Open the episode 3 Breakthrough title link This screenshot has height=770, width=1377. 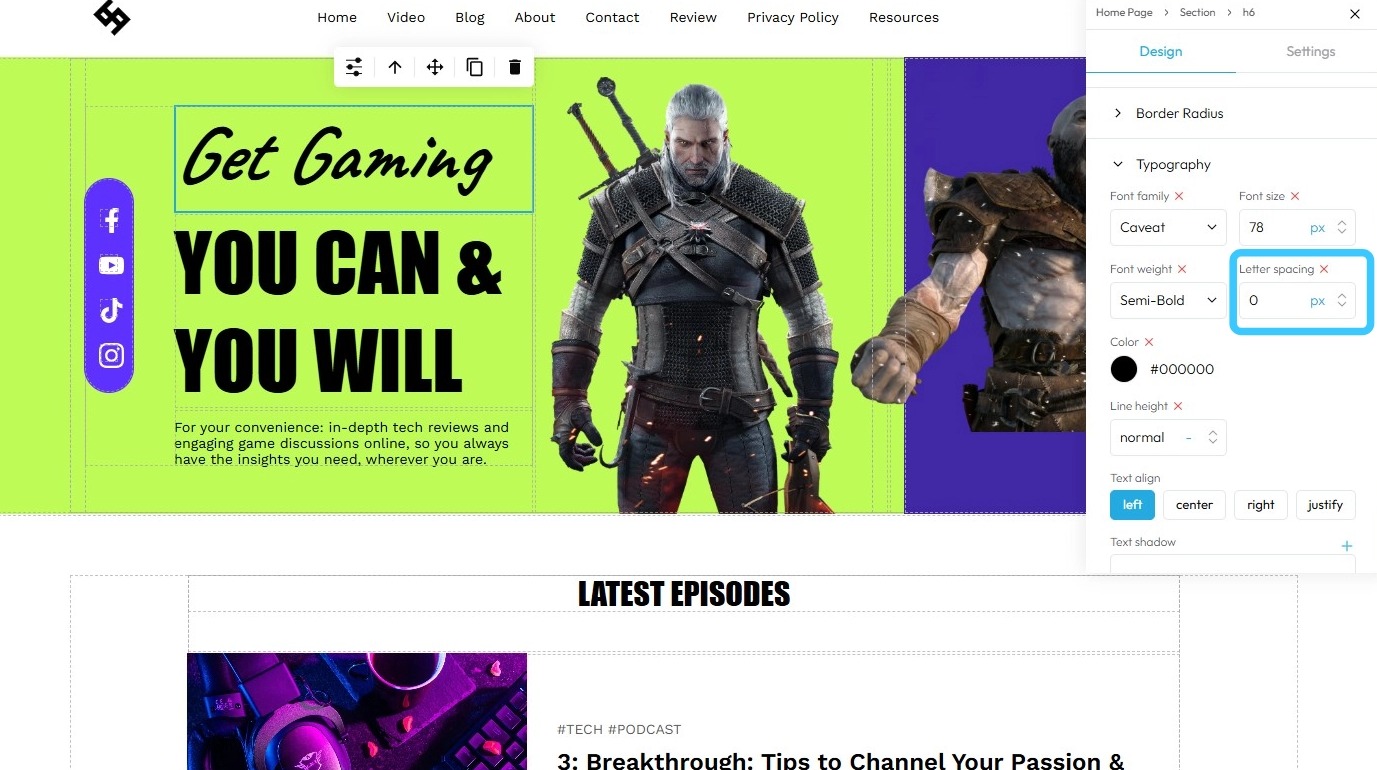[x=841, y=761]
